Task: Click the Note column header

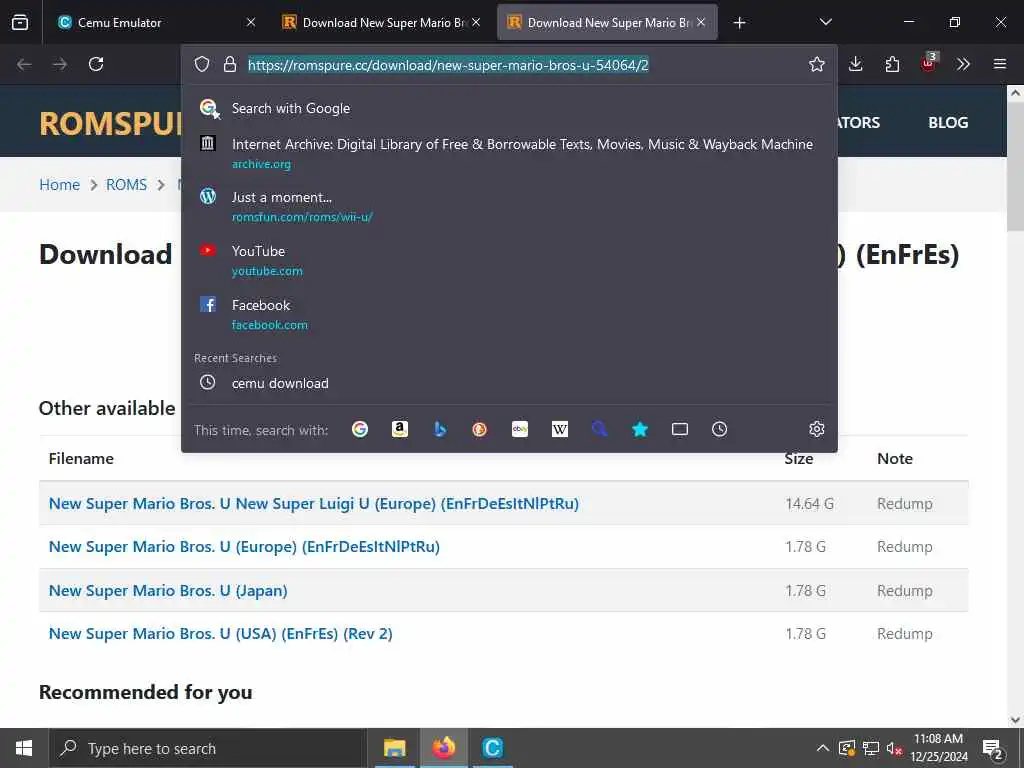Action: (x=895, y=458)
